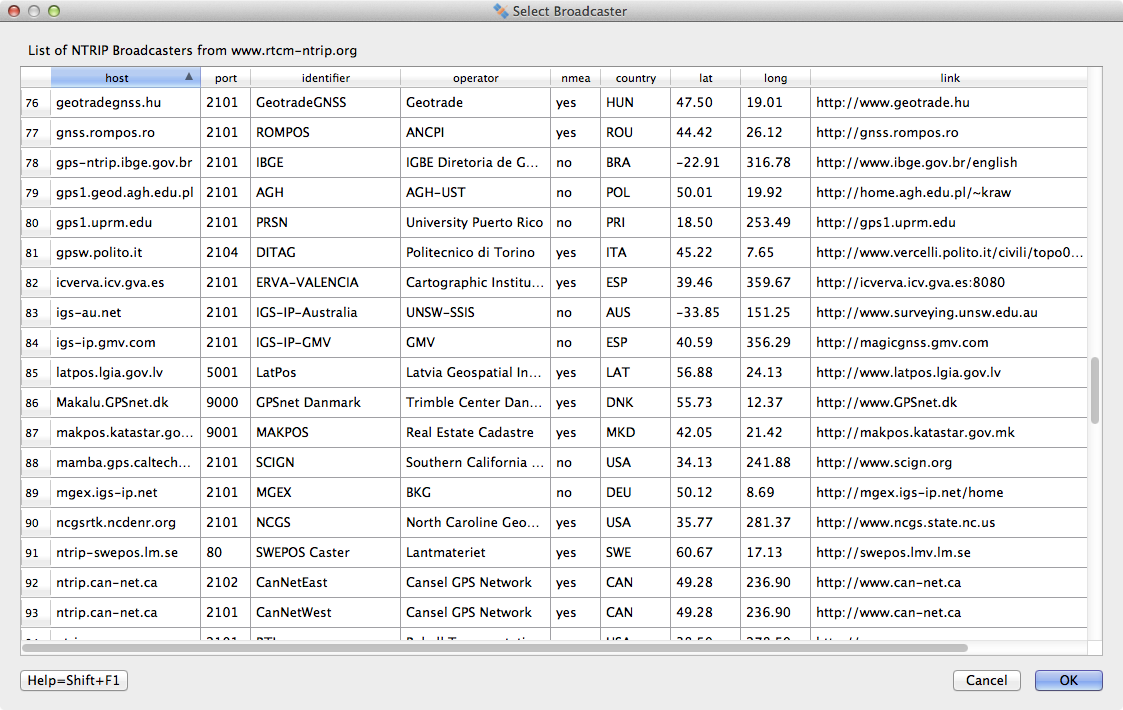This screenshot has width=1123, height=710.
Task: Click the link http://www.scign.org
Action: (x=884, y=462)
